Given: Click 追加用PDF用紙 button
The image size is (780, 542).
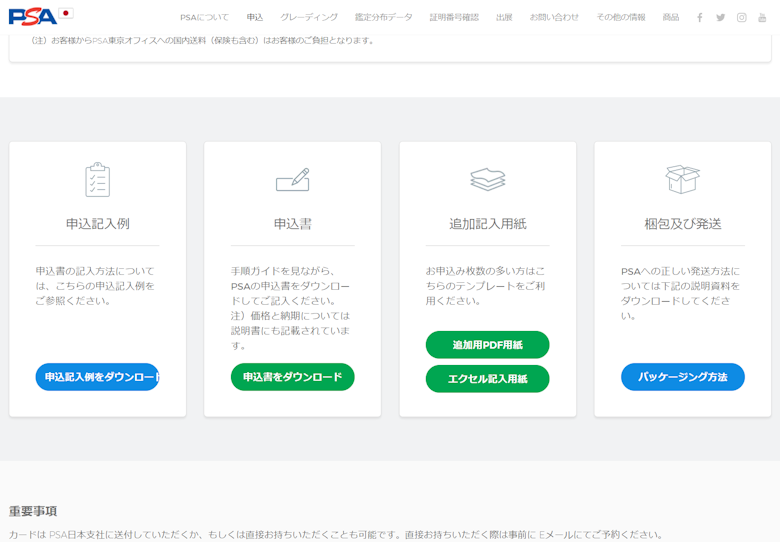Looking at the screenshot, I should pyautogui.click(x=488, y=345).
